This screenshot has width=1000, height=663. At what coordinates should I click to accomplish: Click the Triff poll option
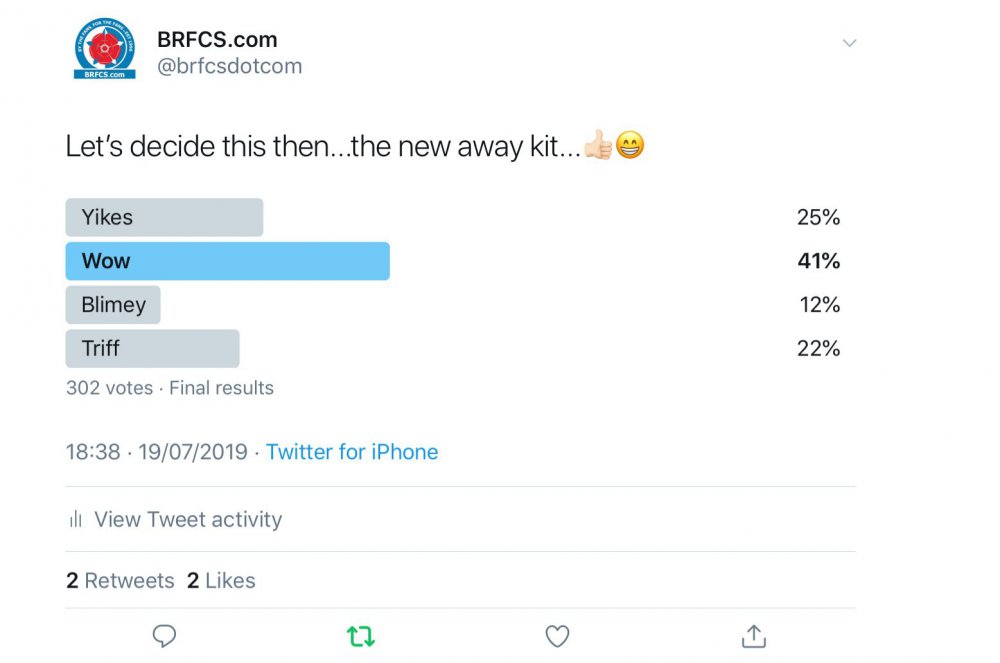[x=152, y=349]
